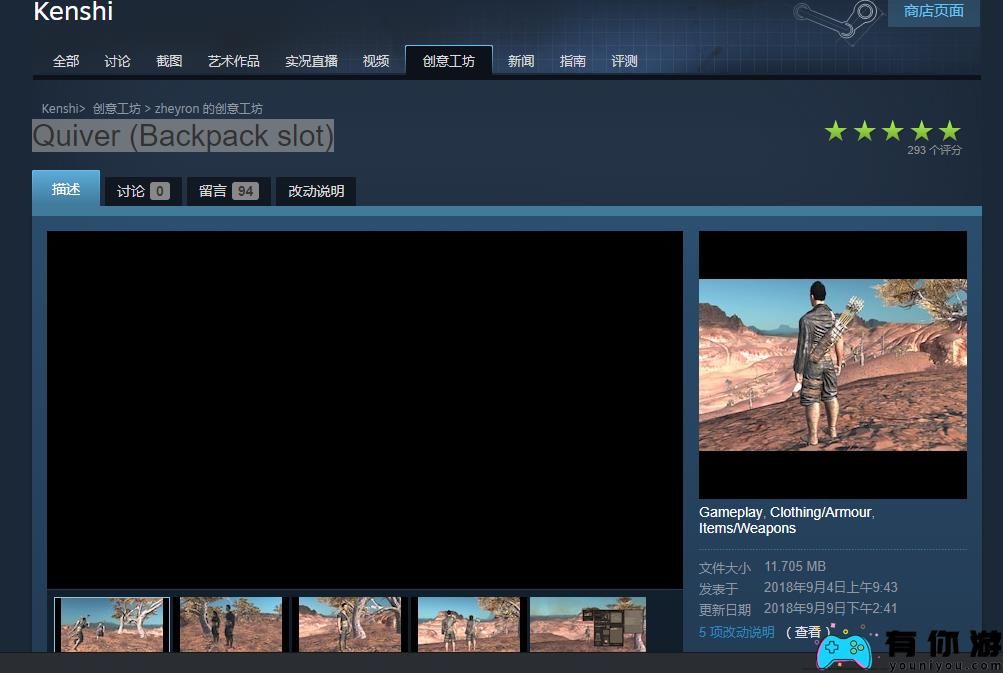Switch to the 描述 tab
This screenshot has height=673, width=1003.
tap(66, 189)
